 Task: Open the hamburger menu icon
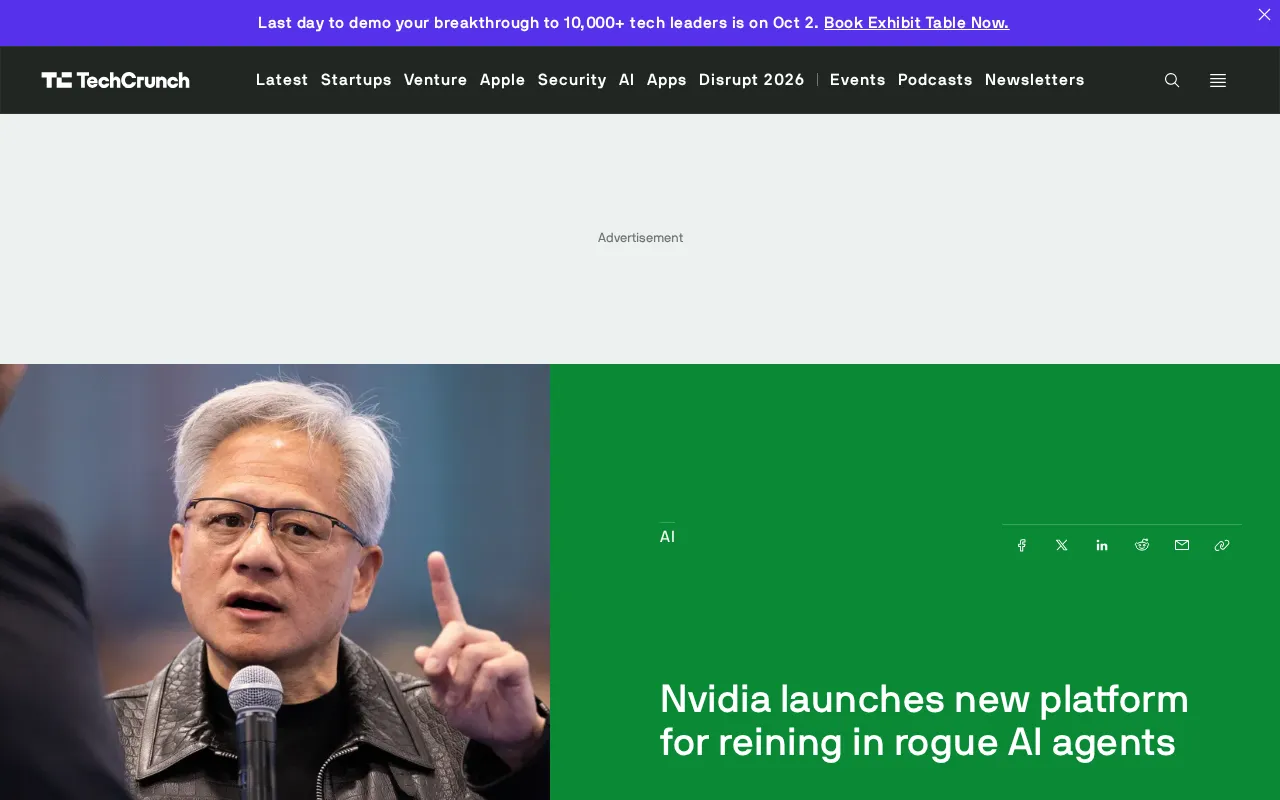(x=1218, y=80)
